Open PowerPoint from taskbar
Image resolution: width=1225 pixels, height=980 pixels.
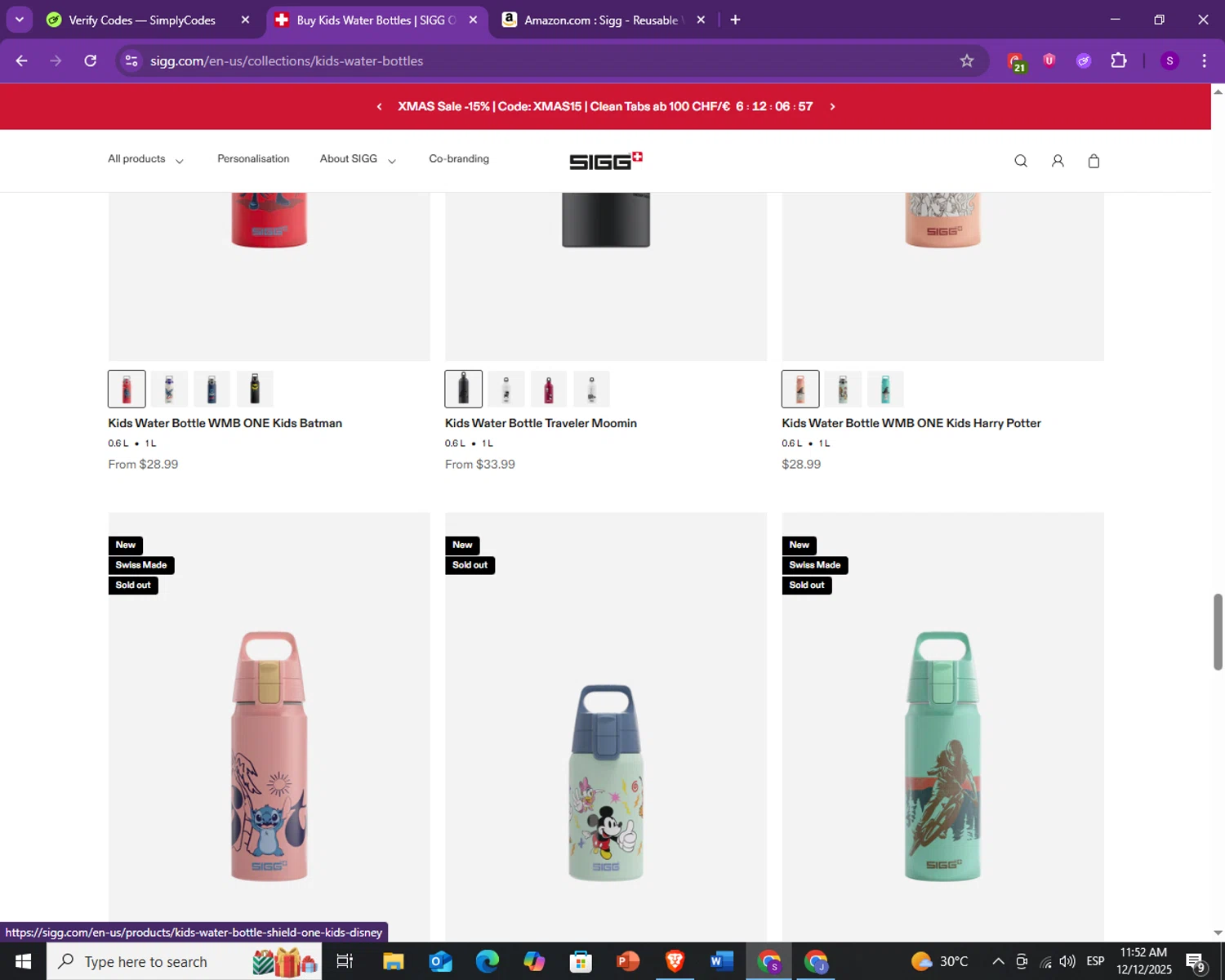click(627, 961)
